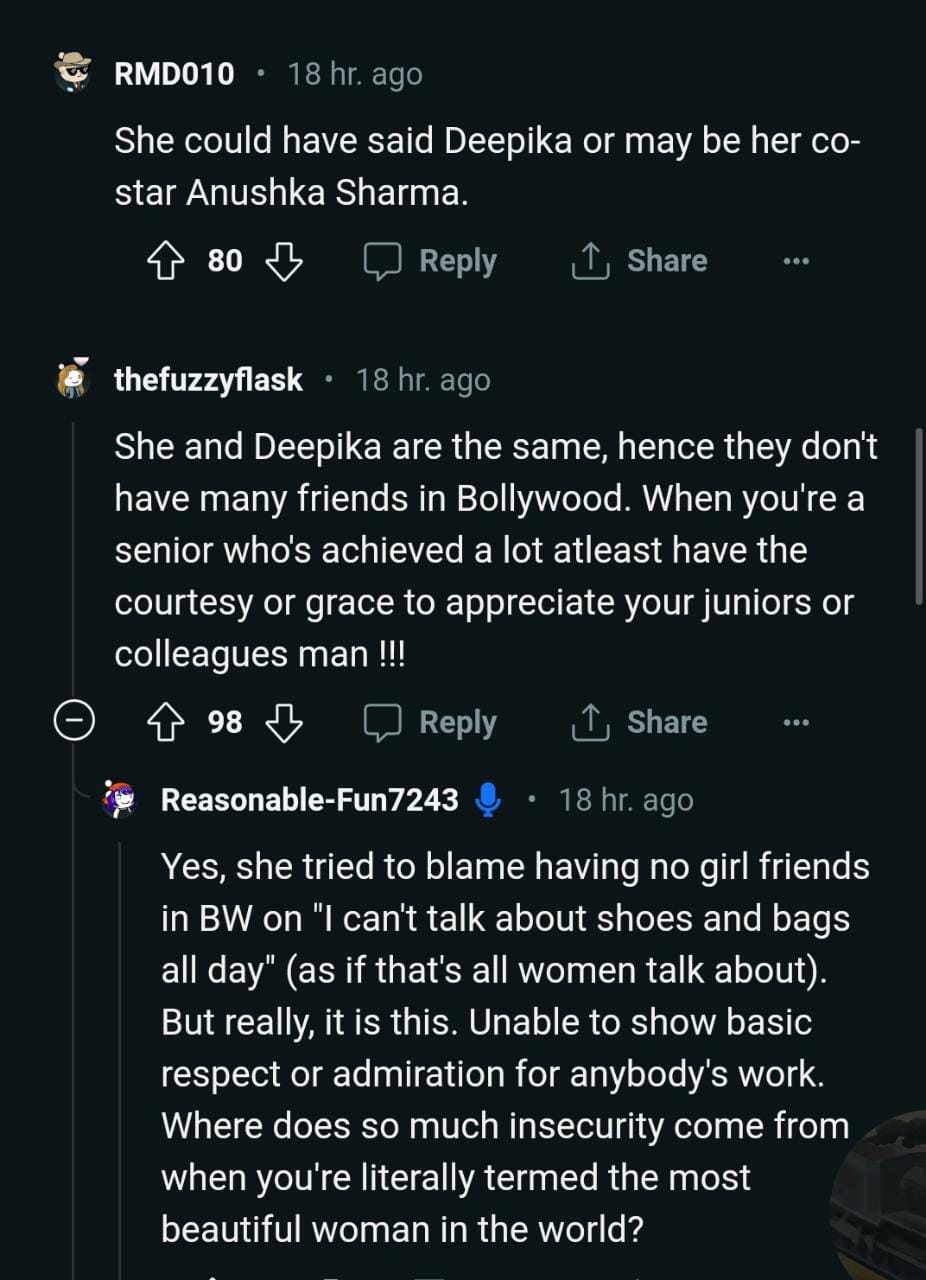Reply to thefuzzyflask's comment
This screenshot has width=926, height=1280.
click(430, 723)
